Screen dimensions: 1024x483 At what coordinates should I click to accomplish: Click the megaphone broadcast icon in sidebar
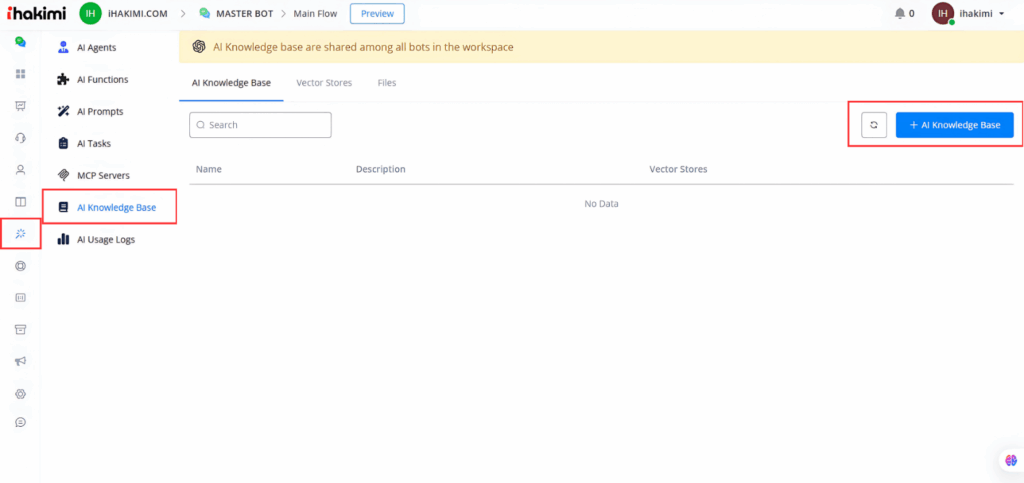pos(20,362)
